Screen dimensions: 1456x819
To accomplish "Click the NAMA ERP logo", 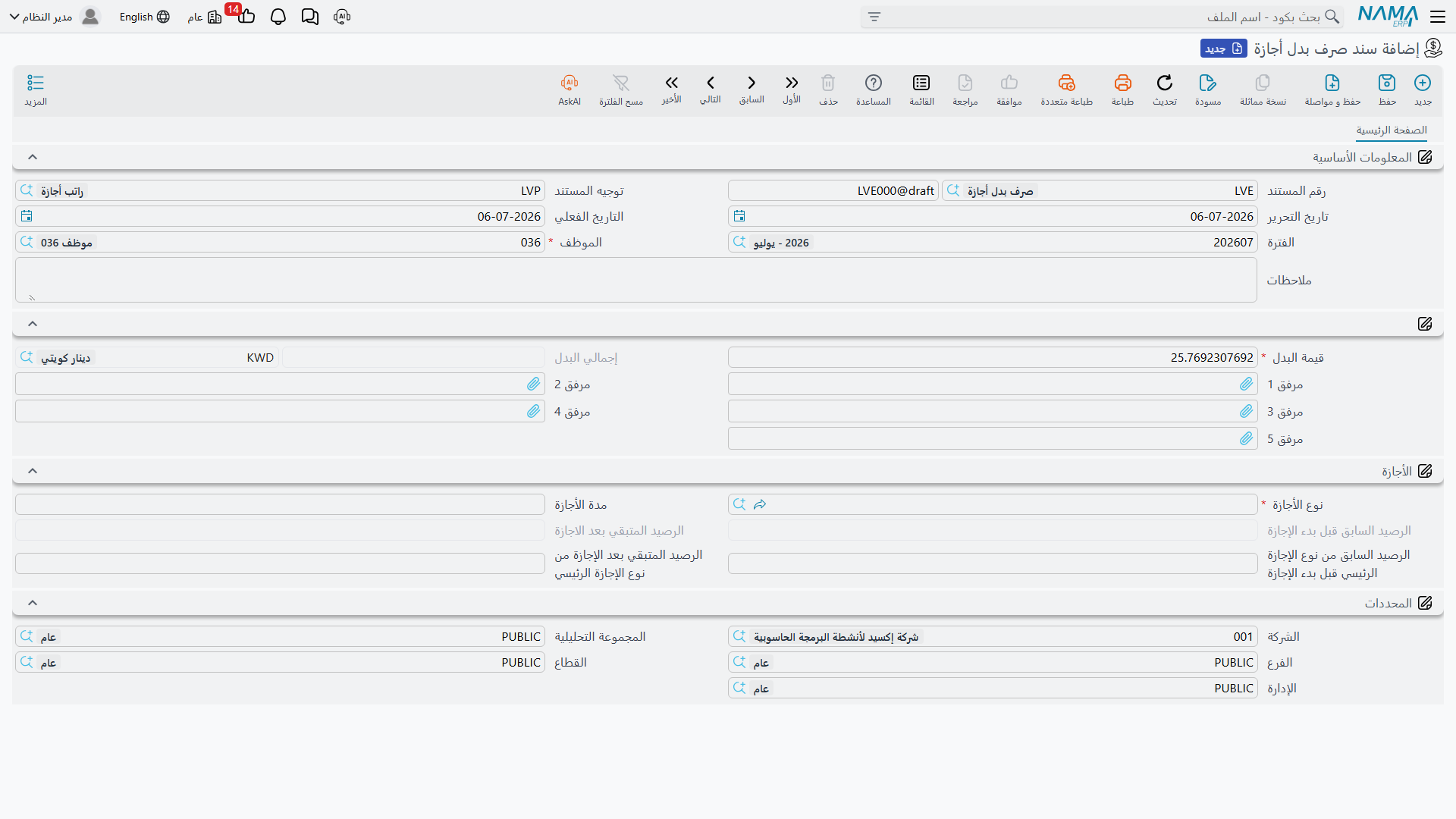I will 1388,16.
